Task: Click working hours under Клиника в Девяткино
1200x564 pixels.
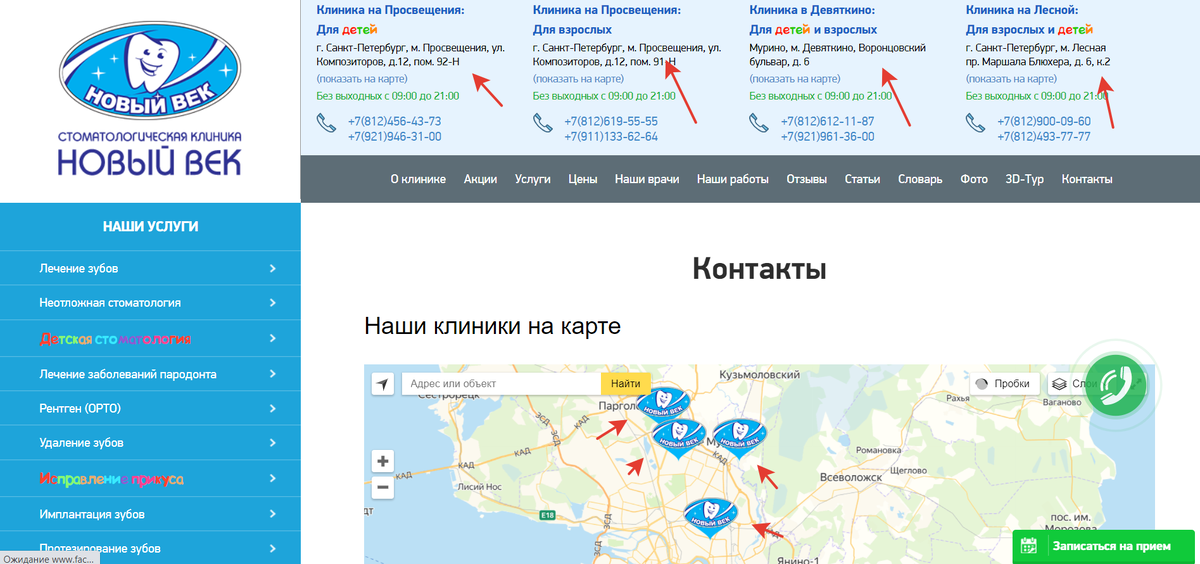Action: tap(820, 96)
